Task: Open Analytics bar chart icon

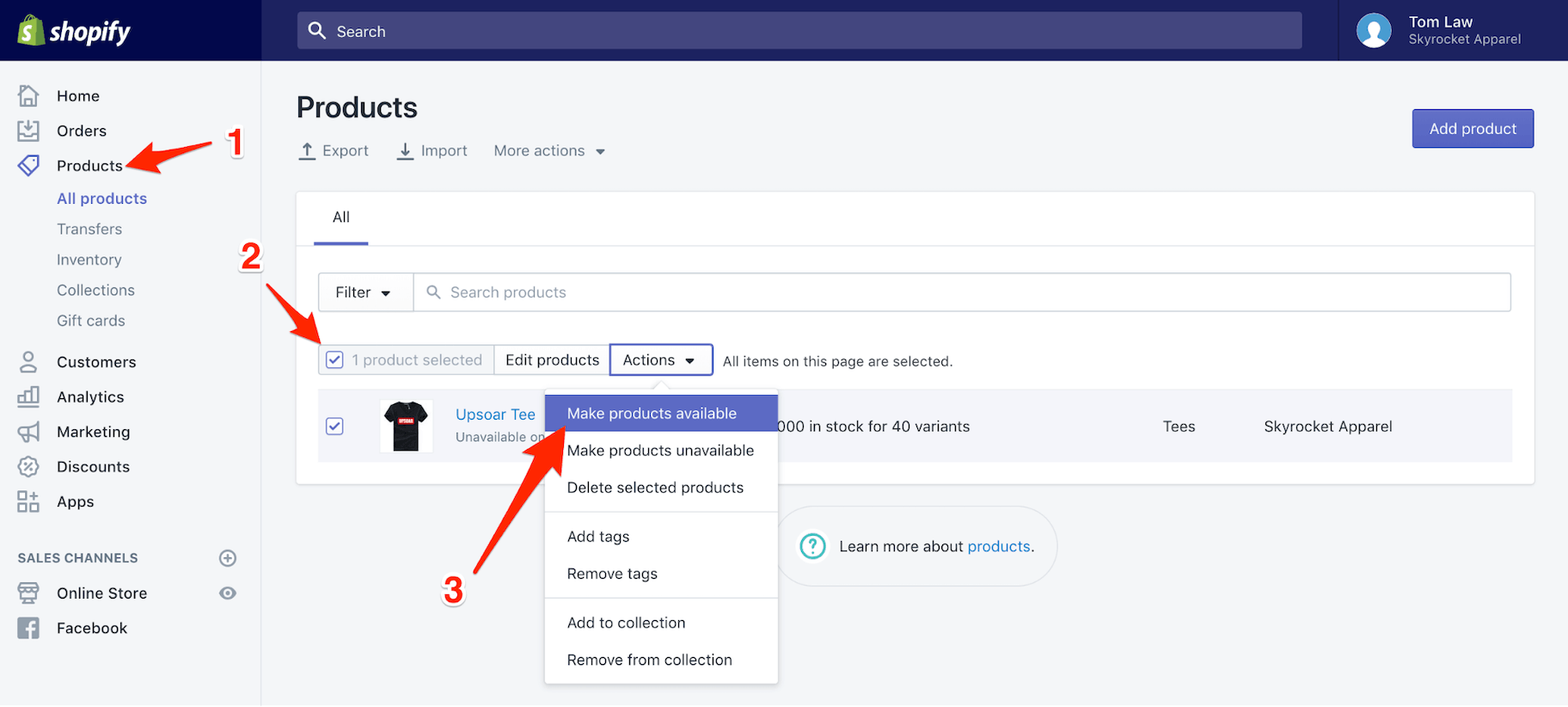Action: click(28, 397)
